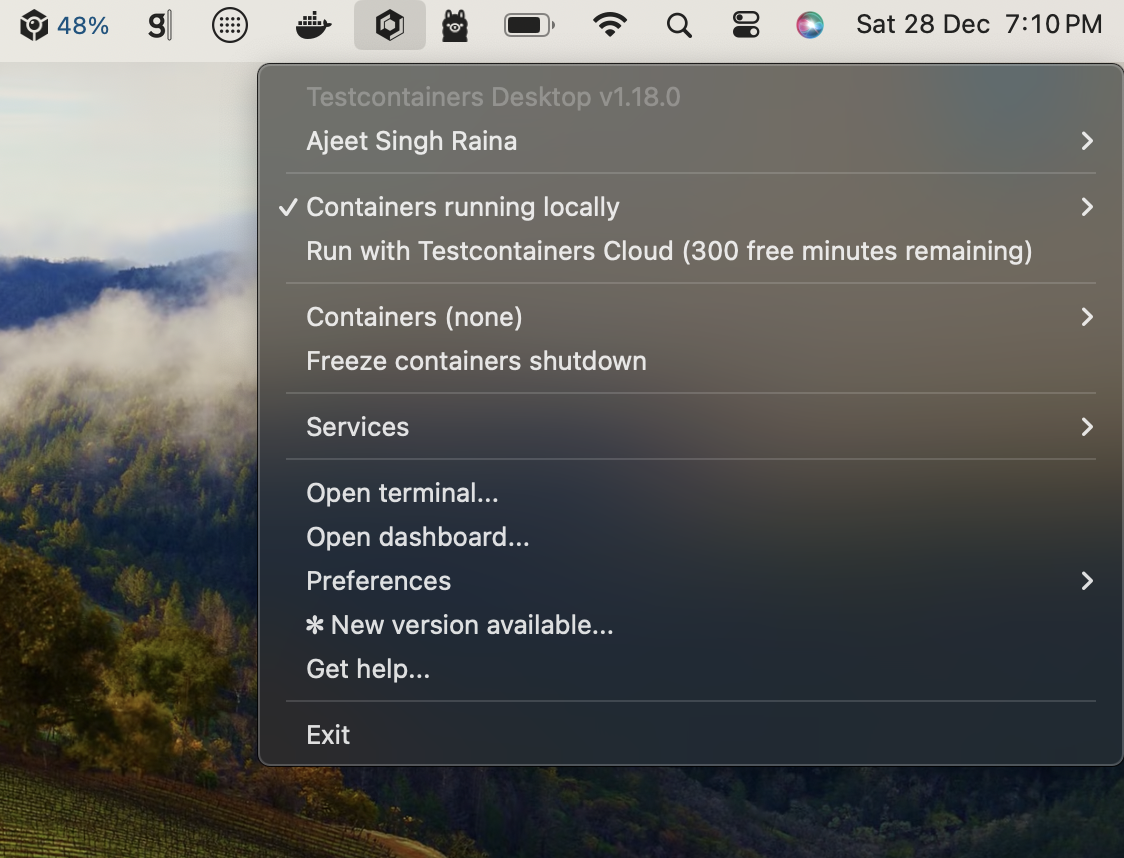Toggle Freeze containers shutdown
Viewport: 1124px width, 858px height.
pyautogui.click(x=691, y=361)
